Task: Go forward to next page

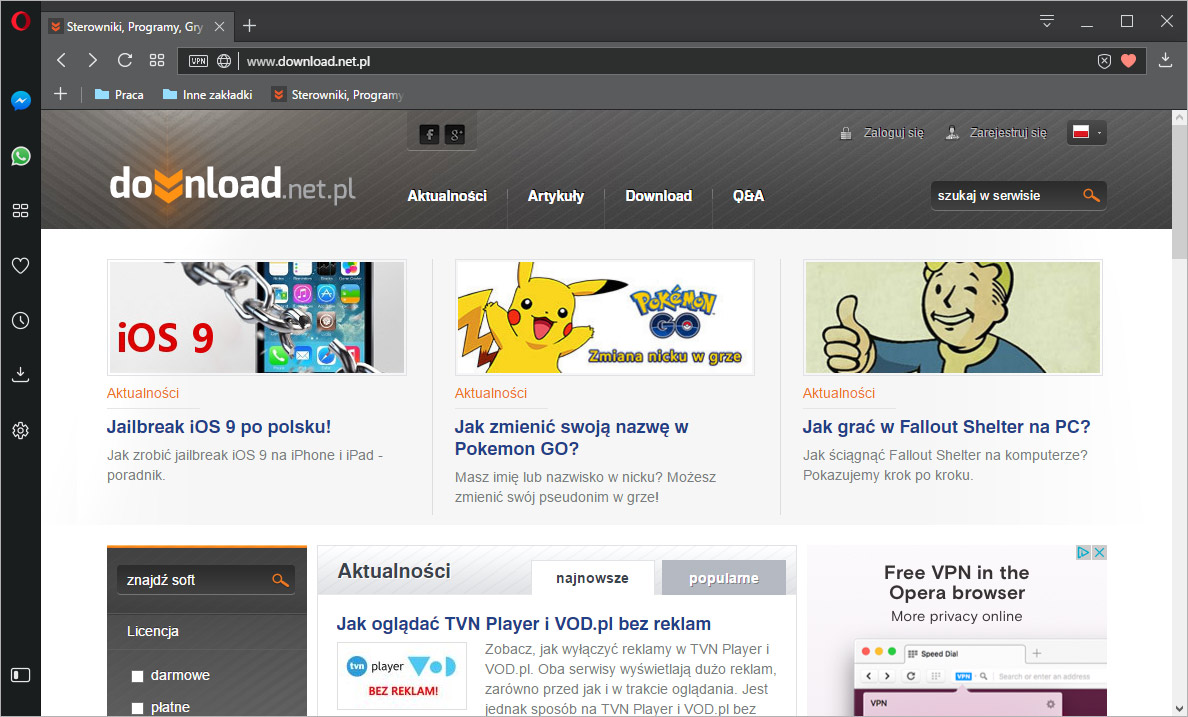Action: click(x=92, y=61)
